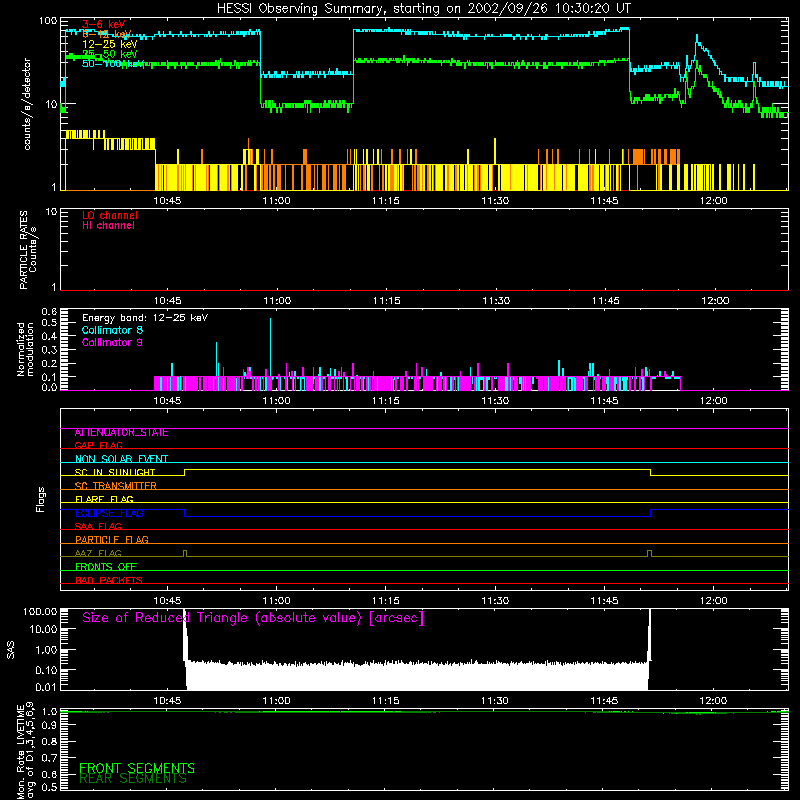Click the SC_IN_SUNLIGHT rising step near 10:47
Image resolution: width=800 pixels, height=800 pixels.
tap(184, 472)
